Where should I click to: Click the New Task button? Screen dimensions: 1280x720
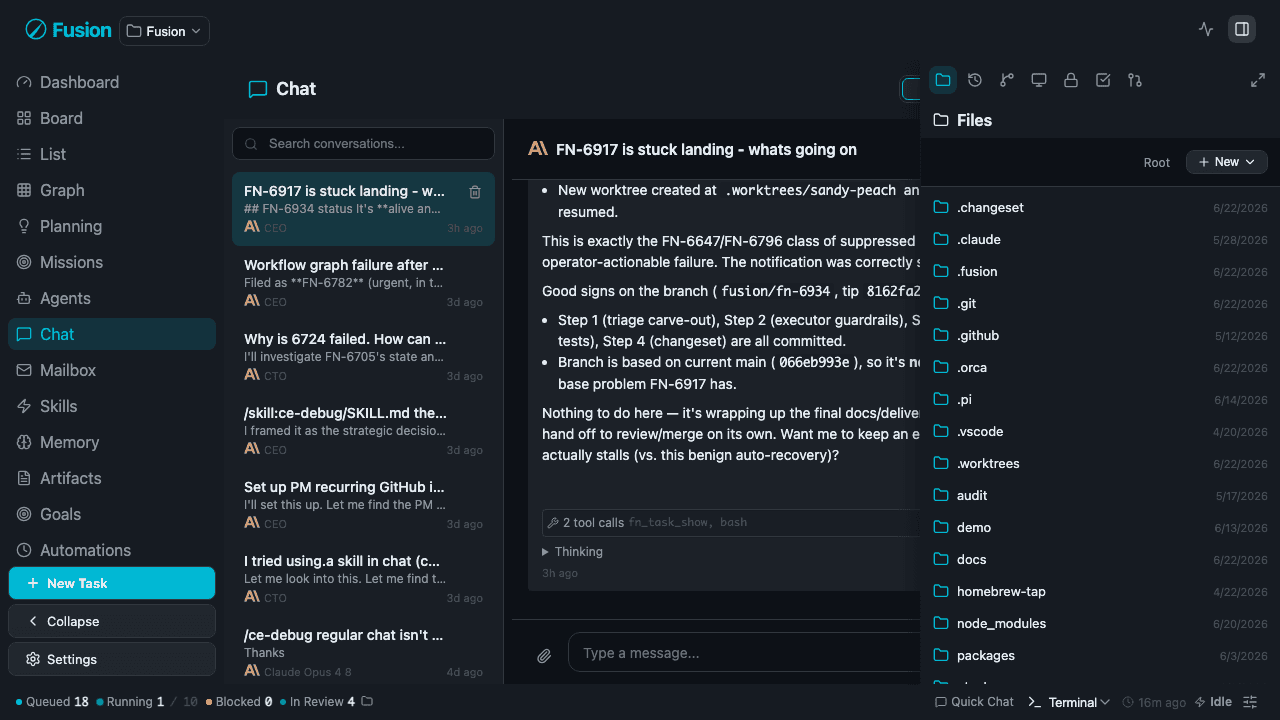pos(112,583)
